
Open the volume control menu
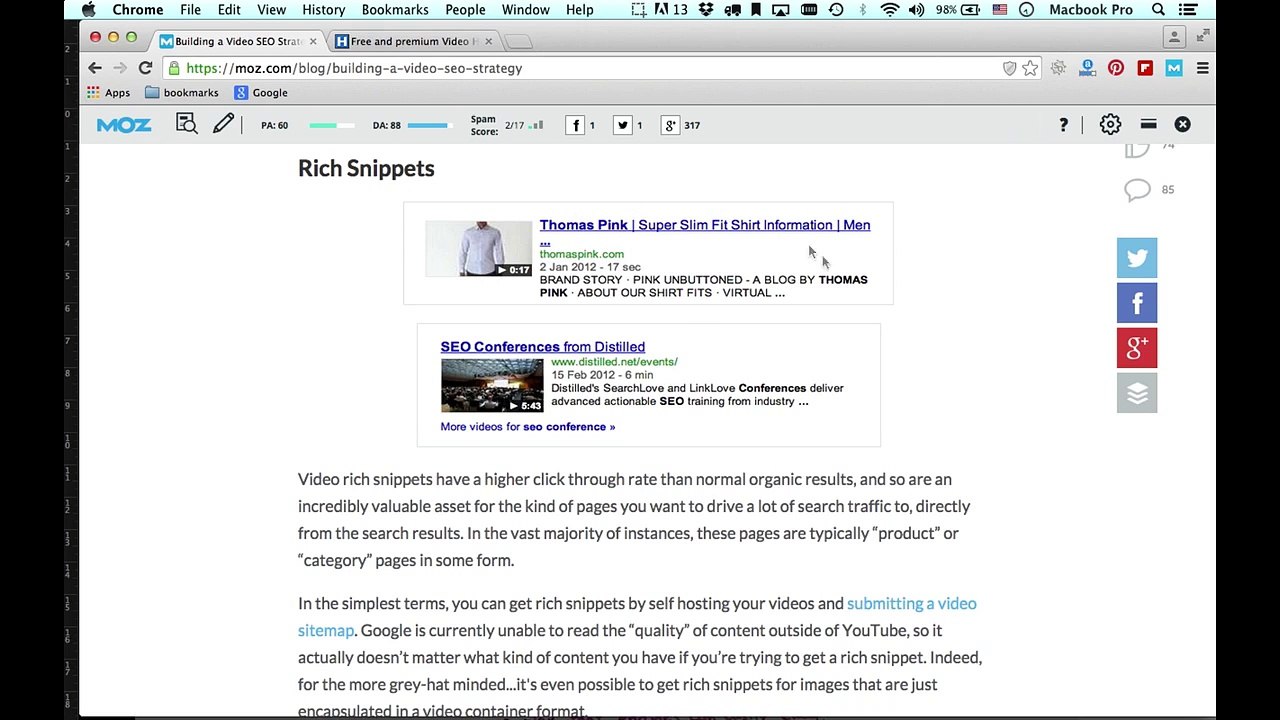pos(918,10)
